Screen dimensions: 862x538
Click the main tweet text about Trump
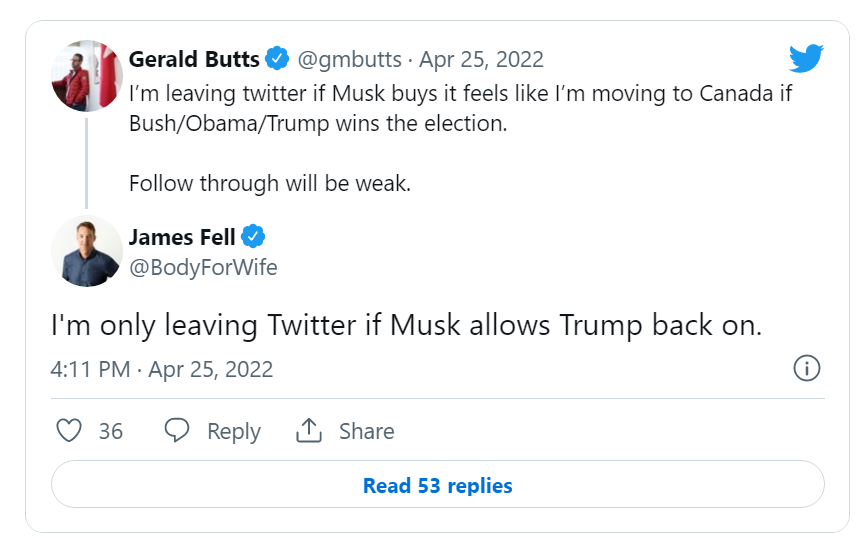point(406,326)
